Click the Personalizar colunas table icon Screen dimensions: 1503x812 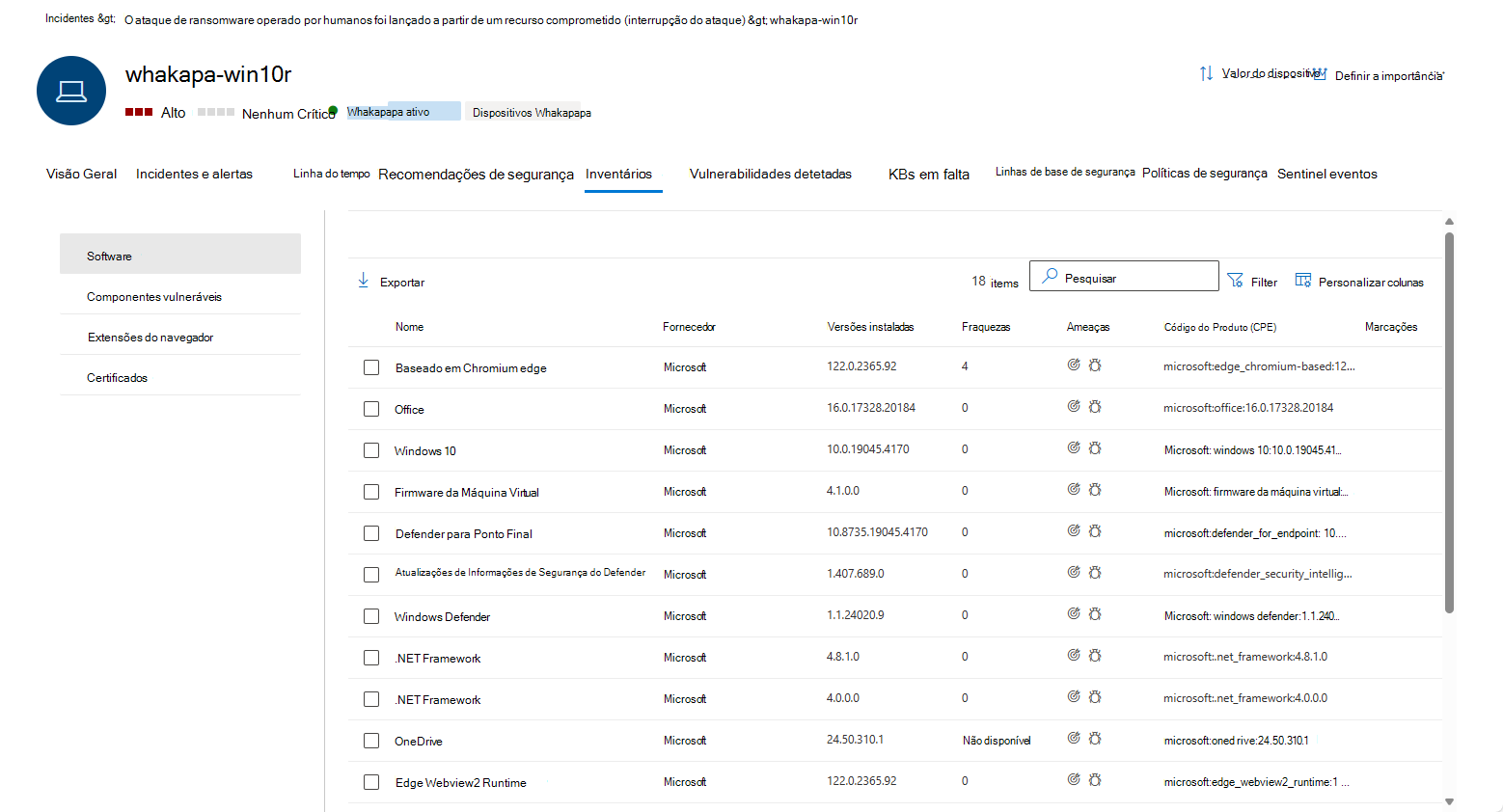tap(1303, 281)
